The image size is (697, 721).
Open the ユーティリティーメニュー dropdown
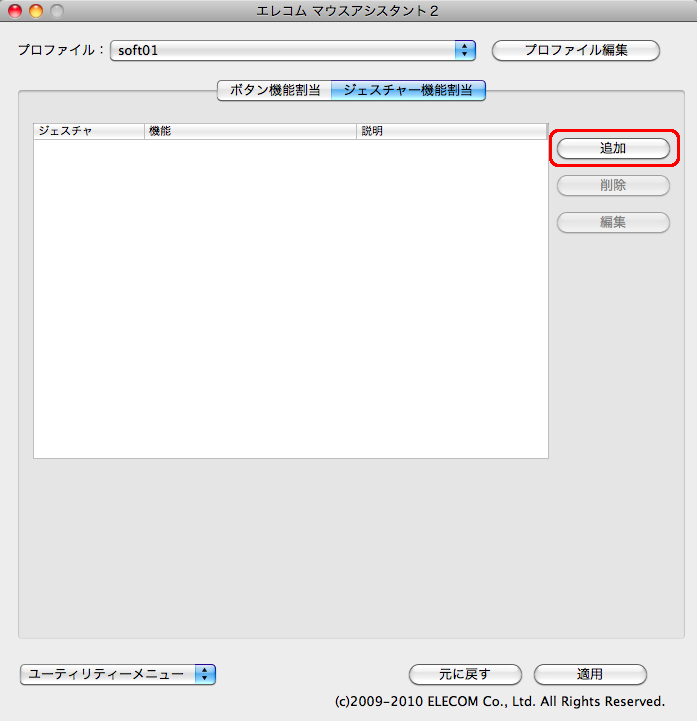[118, 674]
